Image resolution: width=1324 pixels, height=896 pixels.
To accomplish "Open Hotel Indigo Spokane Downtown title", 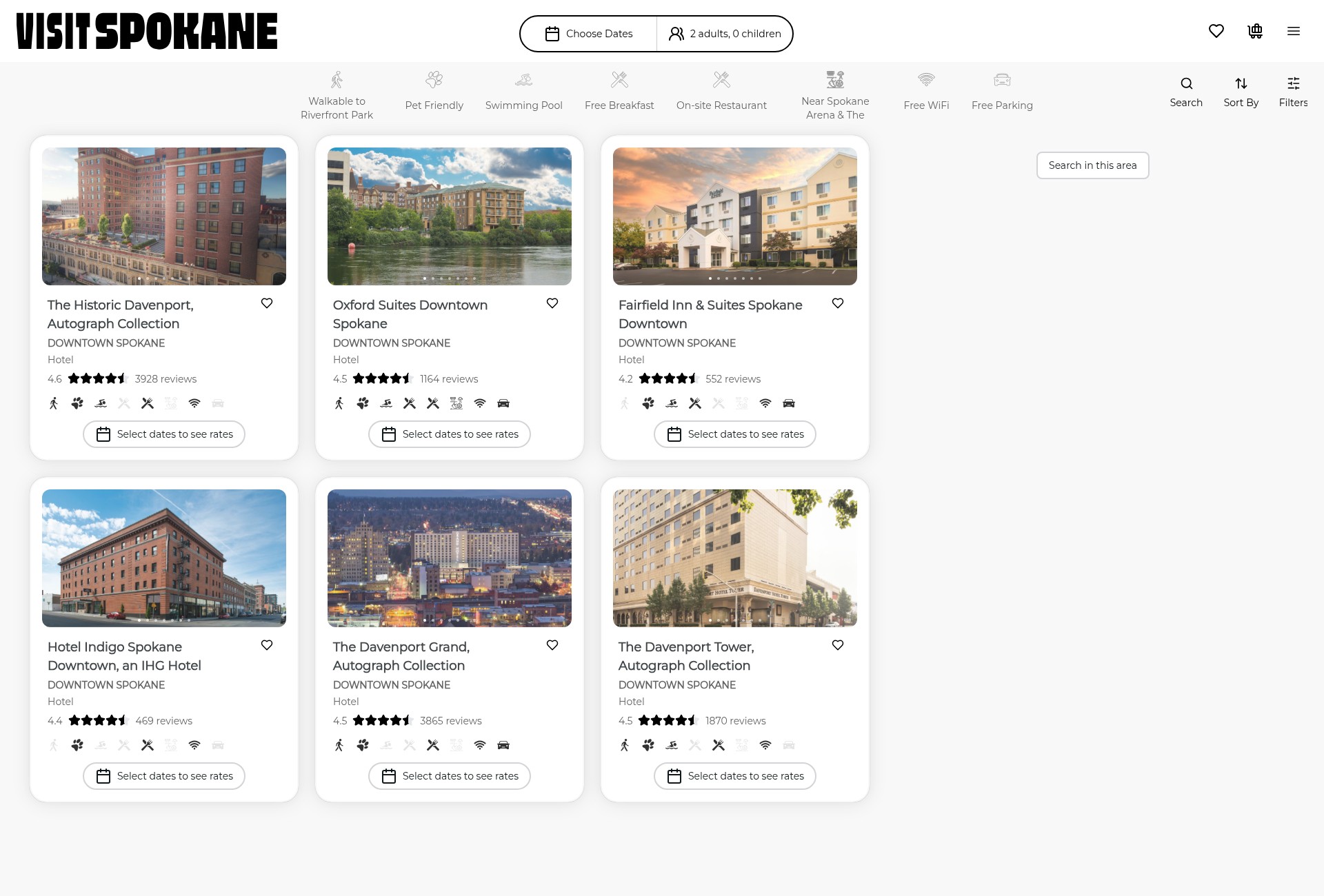I will [x=124, y=656].
